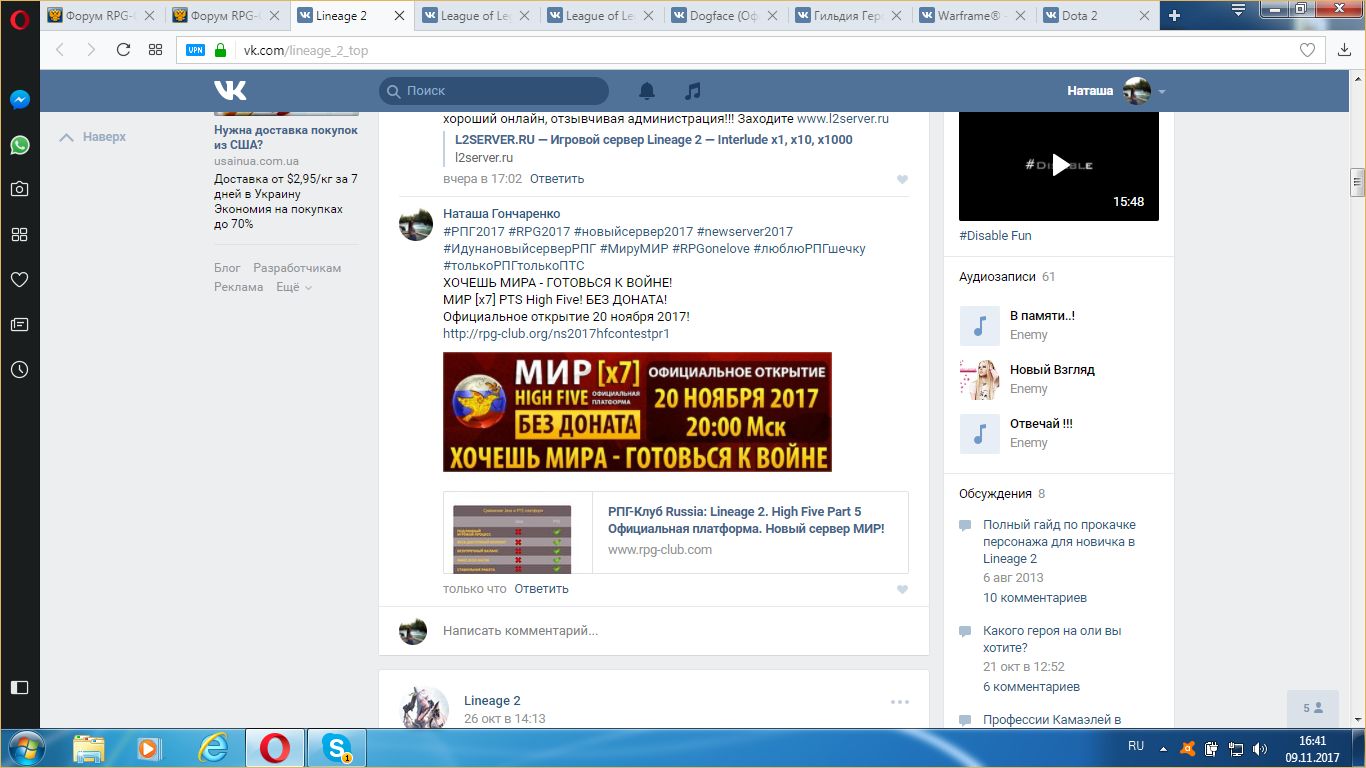The image size is (1366, 768).
Task: Click the Opera snapshot camera icon
Action: 19,189
